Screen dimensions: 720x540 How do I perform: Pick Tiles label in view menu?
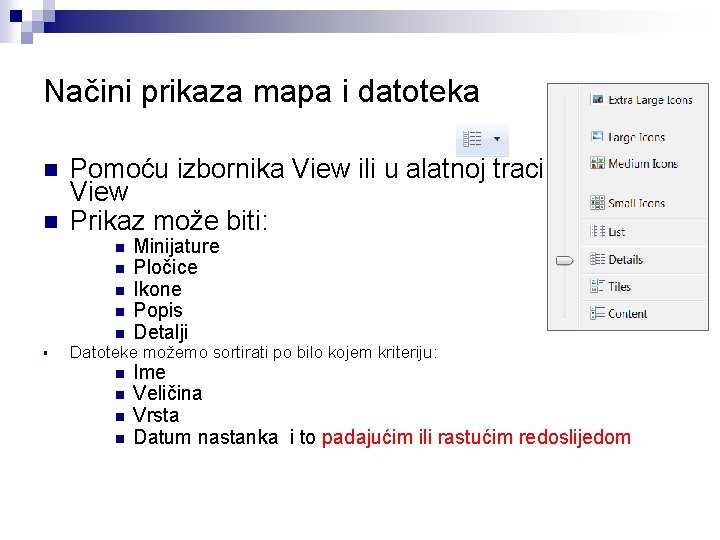click(x=619, y=287)
